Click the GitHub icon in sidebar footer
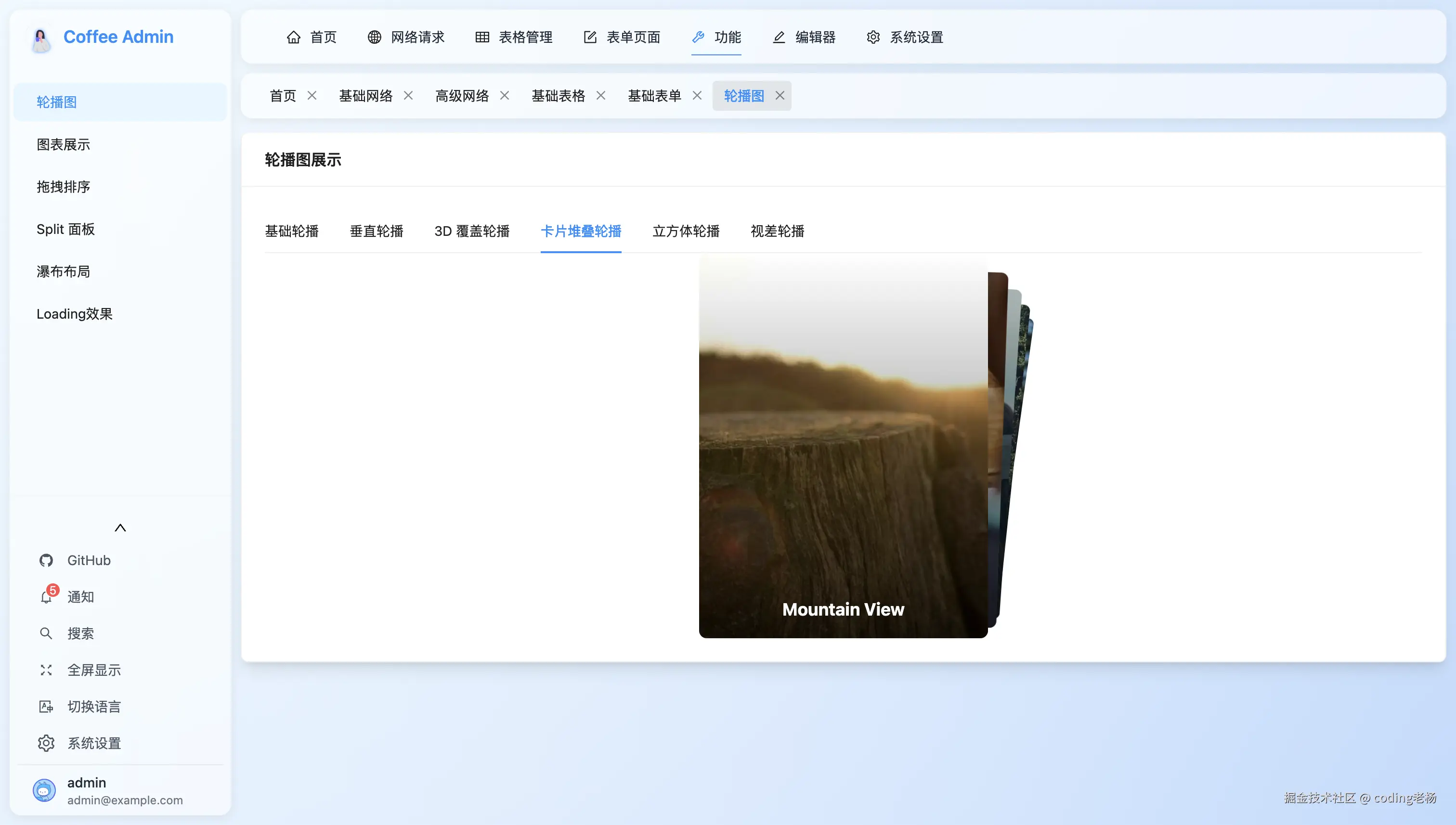 pyautogui.click(x=46, y=560)
